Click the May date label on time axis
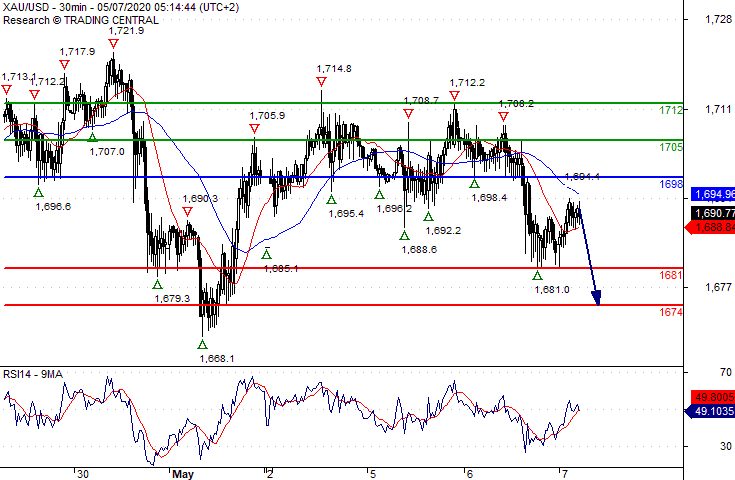The image size is (735, 480). pyautogui.click(x=183, y=474)
